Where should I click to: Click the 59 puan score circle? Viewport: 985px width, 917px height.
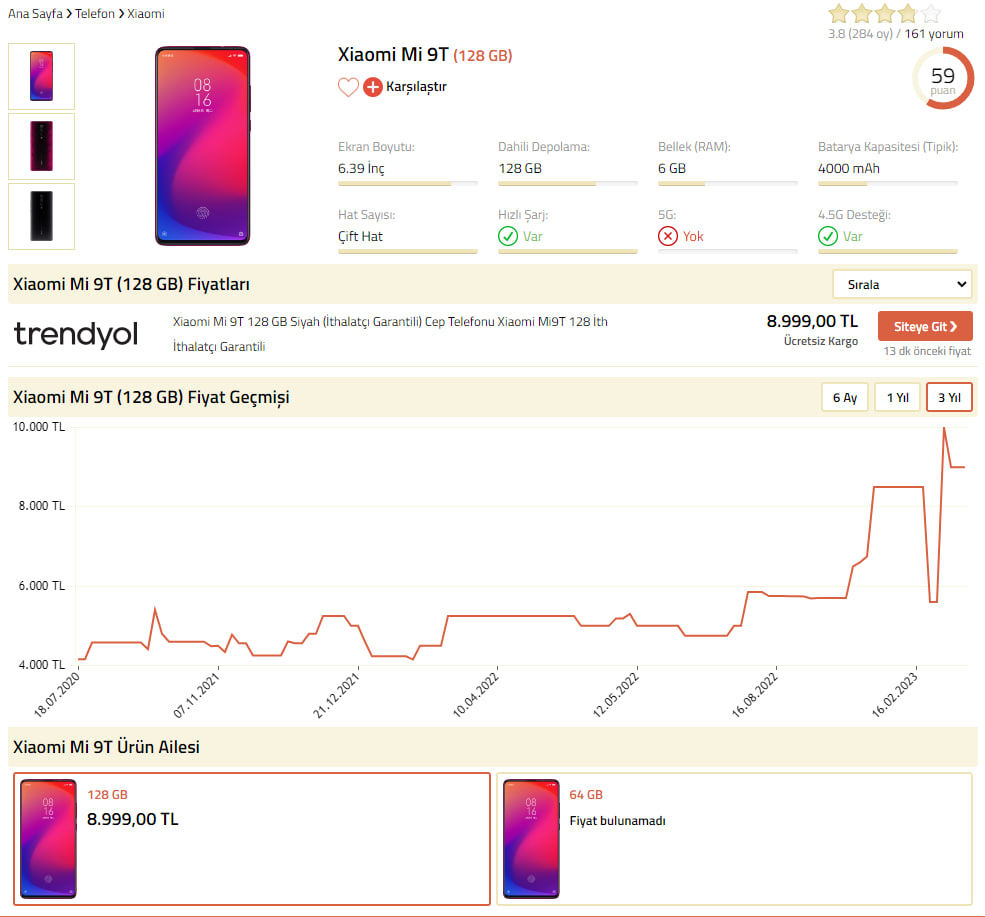click(x=943, y=79)
